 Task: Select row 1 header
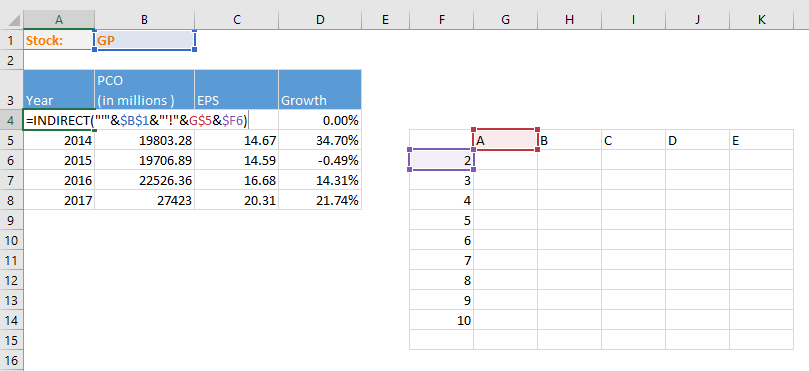(11, 40)
